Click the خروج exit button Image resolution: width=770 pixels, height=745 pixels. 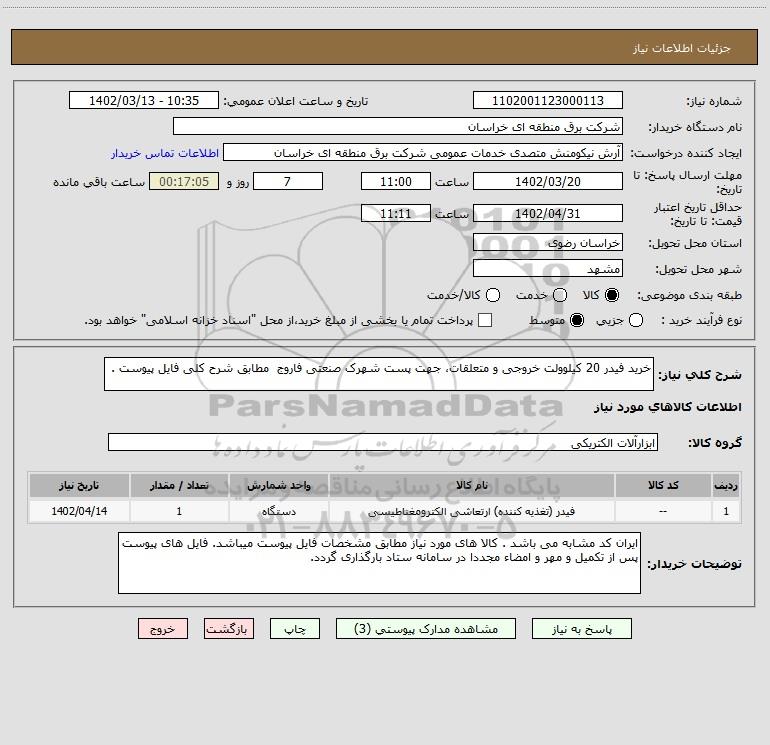pyautogui.click(x=163, y=629)
